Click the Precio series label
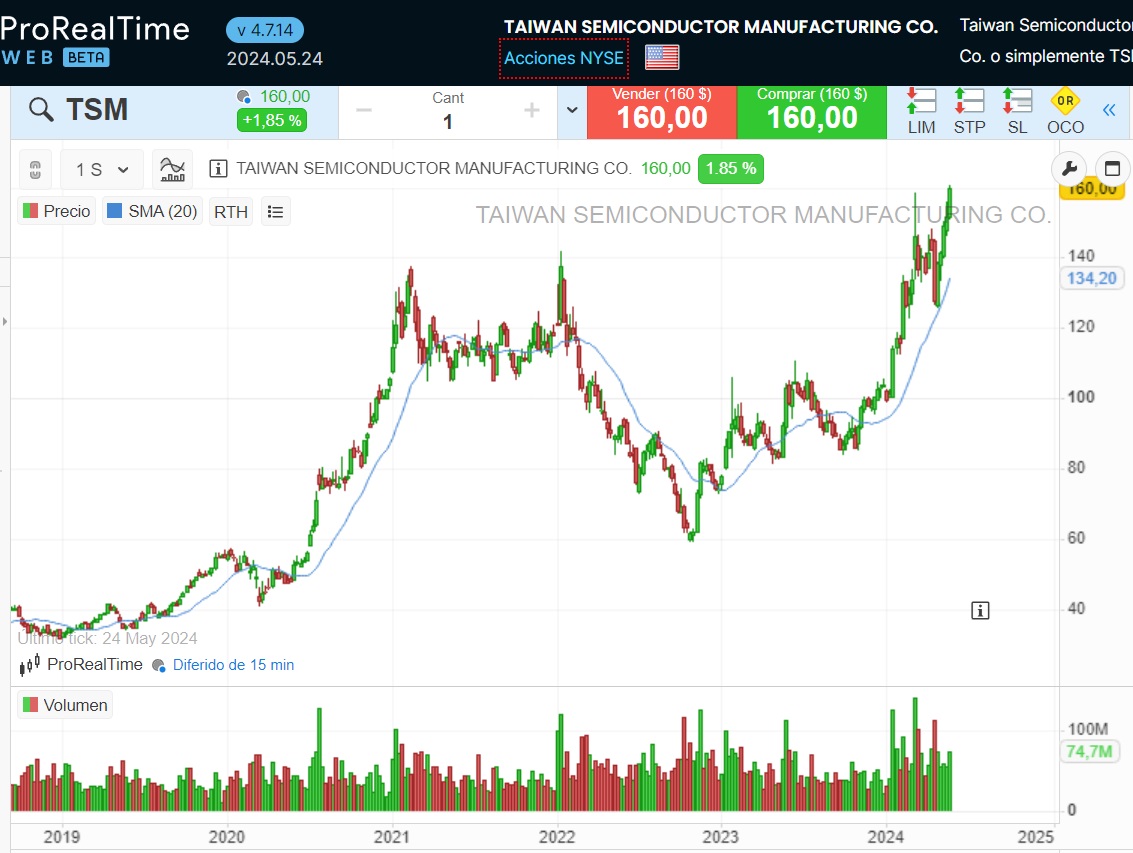 pyautogui.click(x=56, y=211)
